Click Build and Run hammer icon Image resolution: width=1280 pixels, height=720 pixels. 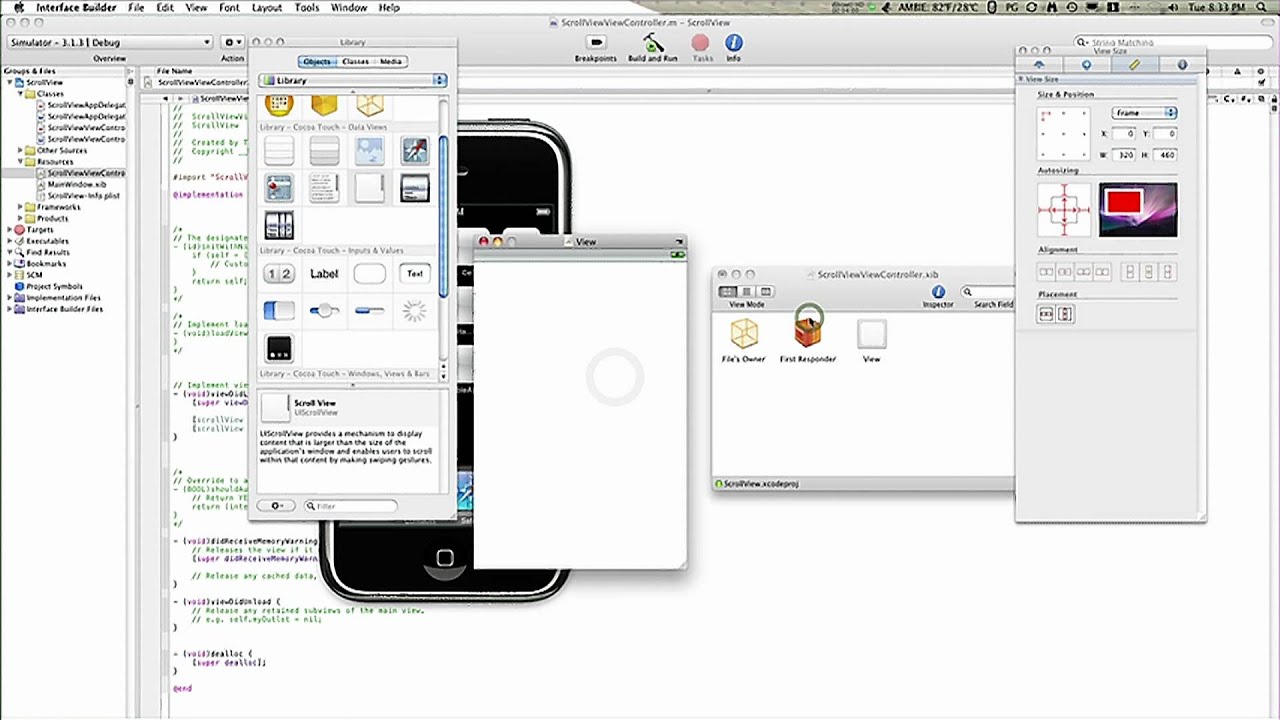coord(653,43)
